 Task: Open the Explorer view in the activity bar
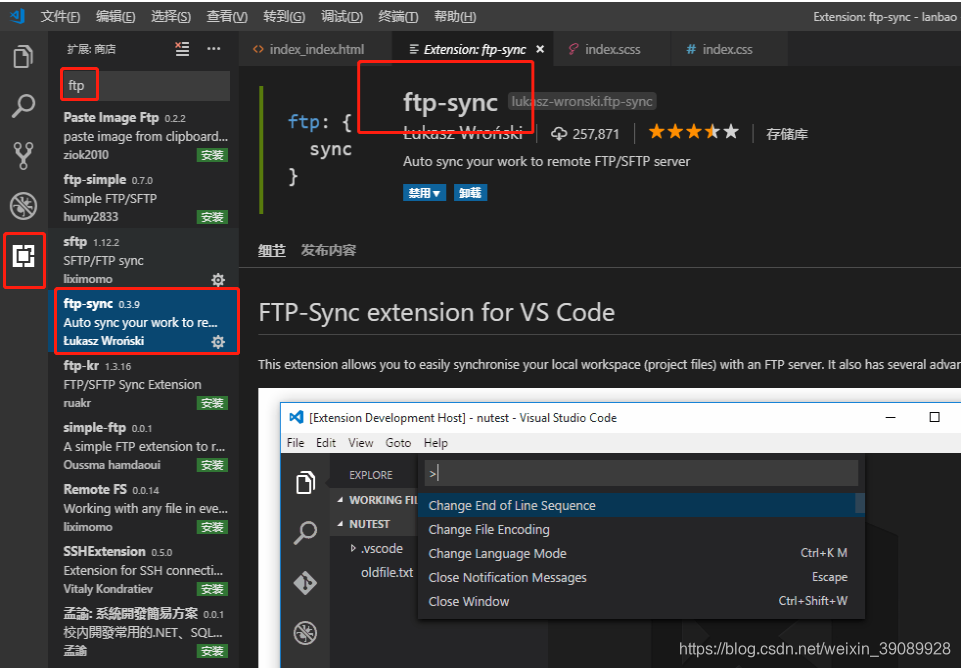click(x=23, y=57)
